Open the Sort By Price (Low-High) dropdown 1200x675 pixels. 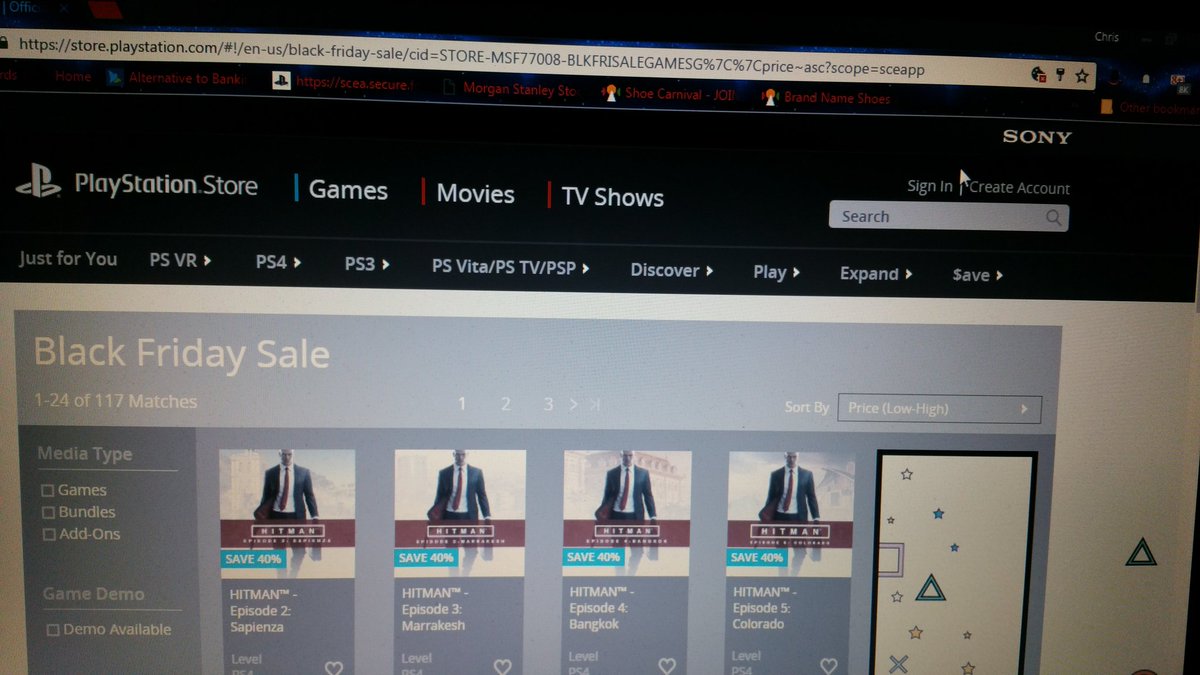[939, 408]
